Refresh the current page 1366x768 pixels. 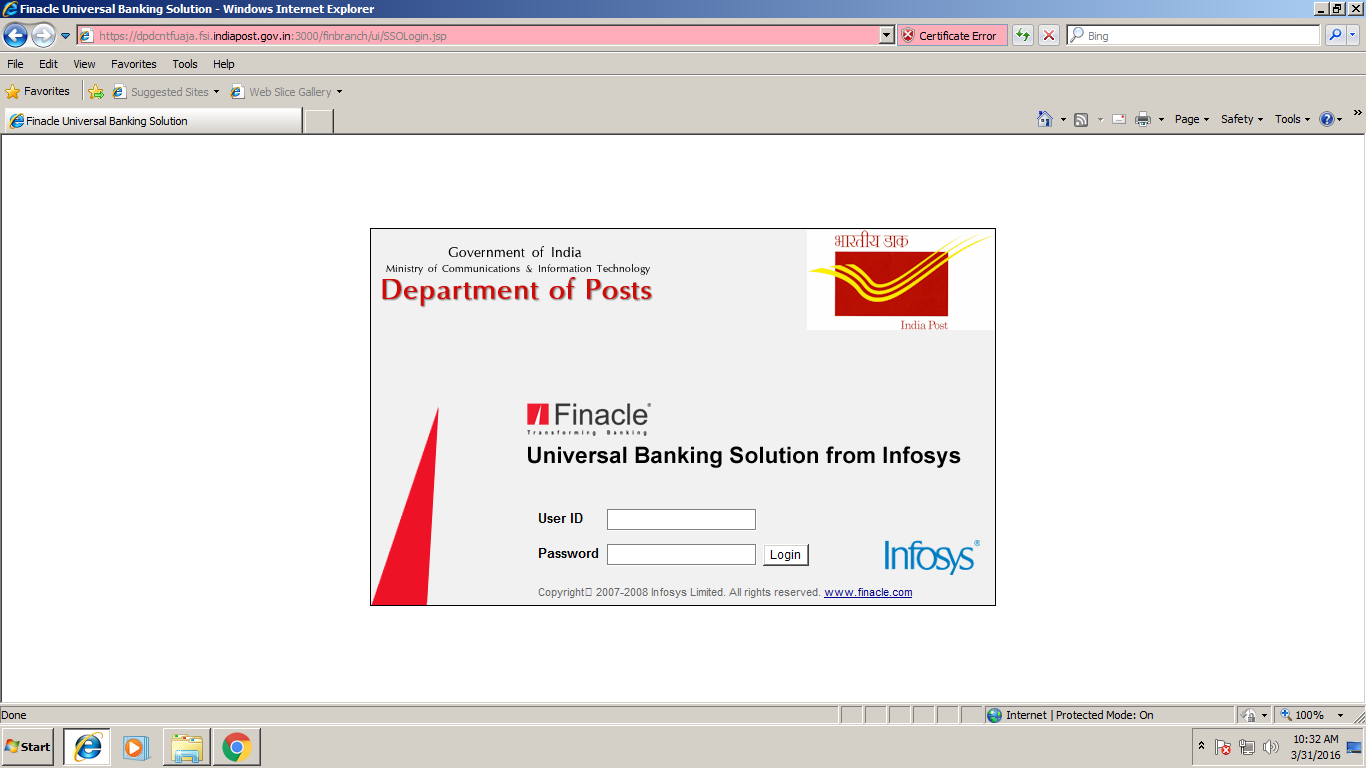point(1022,35)
